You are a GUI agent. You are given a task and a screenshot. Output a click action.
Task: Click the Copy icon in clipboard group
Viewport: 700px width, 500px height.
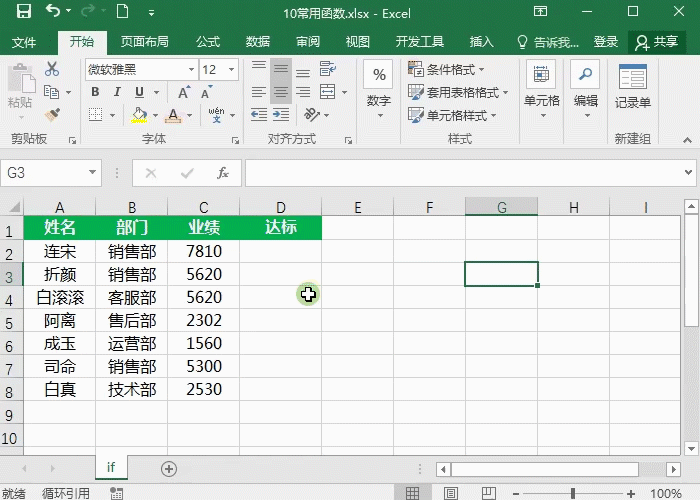51,92
